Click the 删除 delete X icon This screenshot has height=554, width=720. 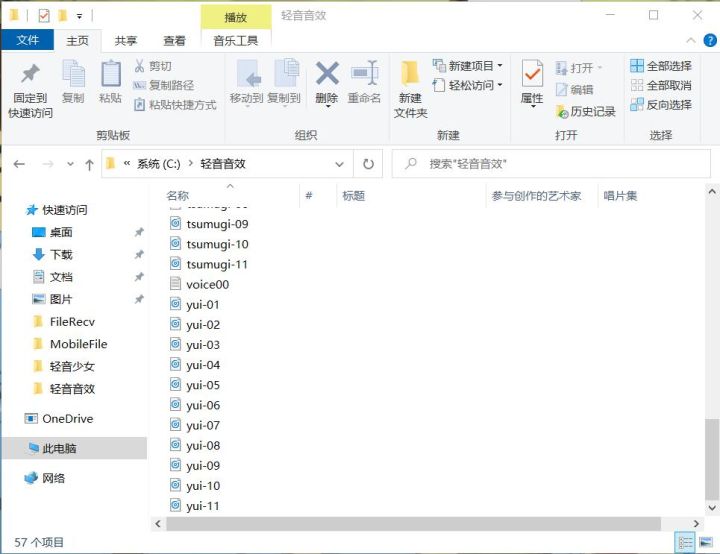(x=327, y=83)
